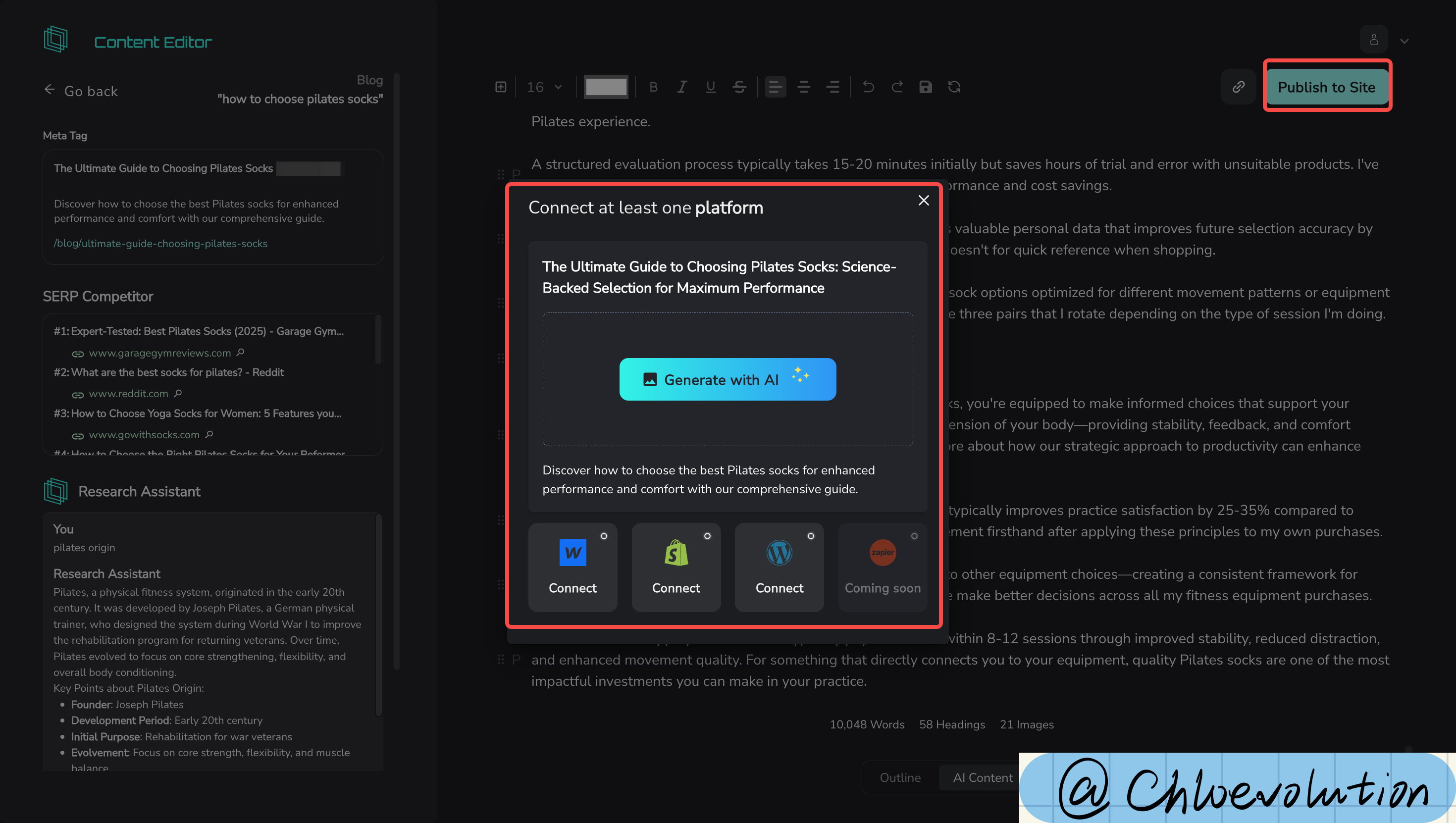This screenshot has width=1456, height=823.
Task: Open www.gowithsocks.com competitor link
Action: [x=144, y=435]
